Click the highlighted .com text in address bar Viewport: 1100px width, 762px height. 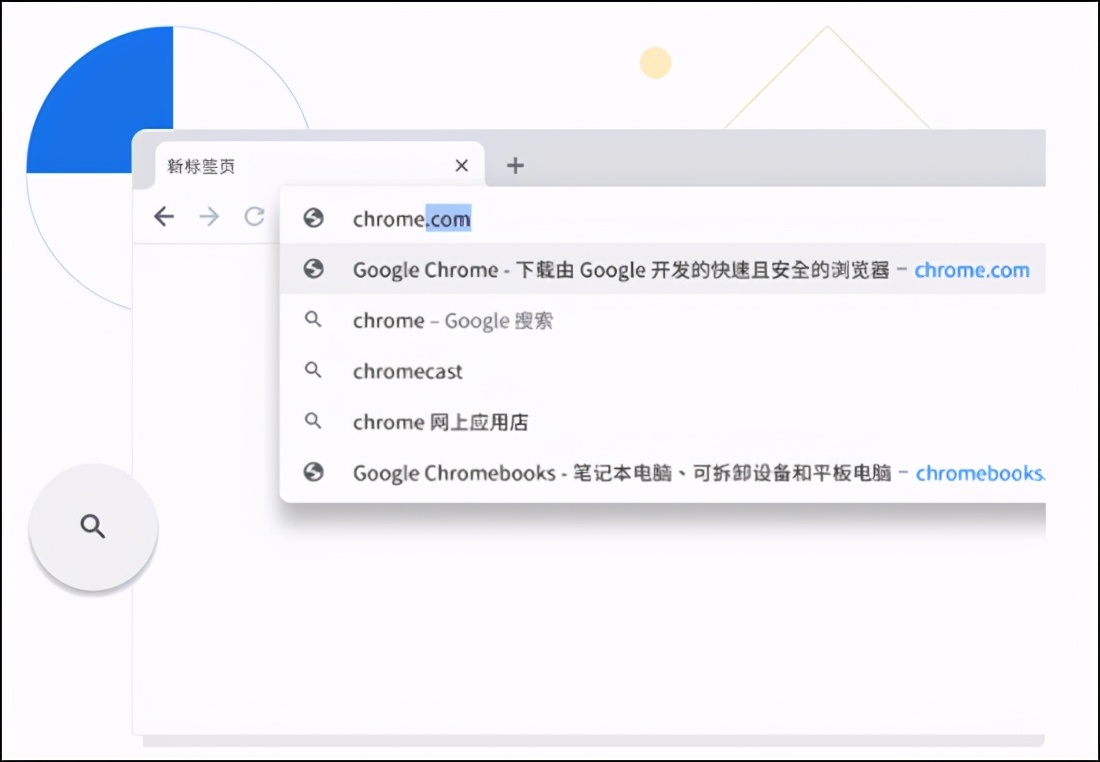(450, 218)
